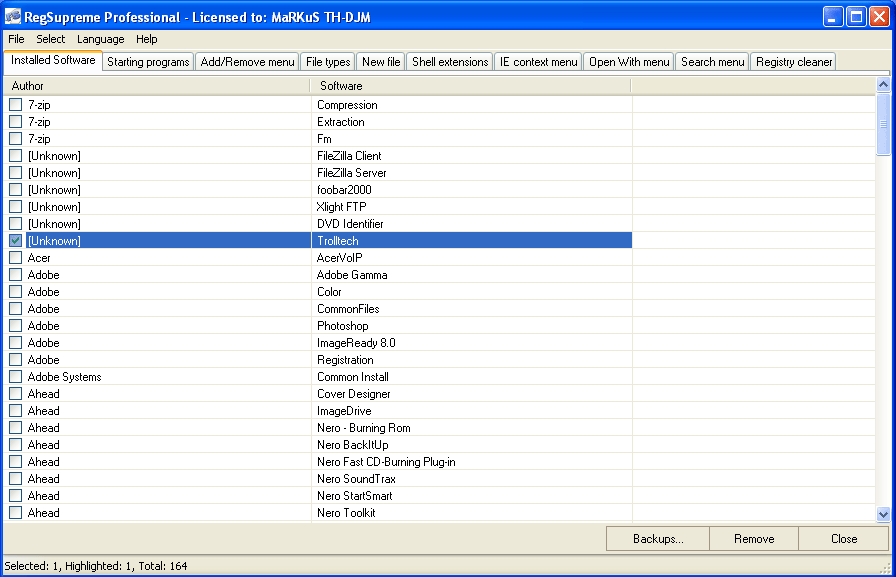Go to the New file tab
Viewport: 896px width, 577px height.
[381, 62]
